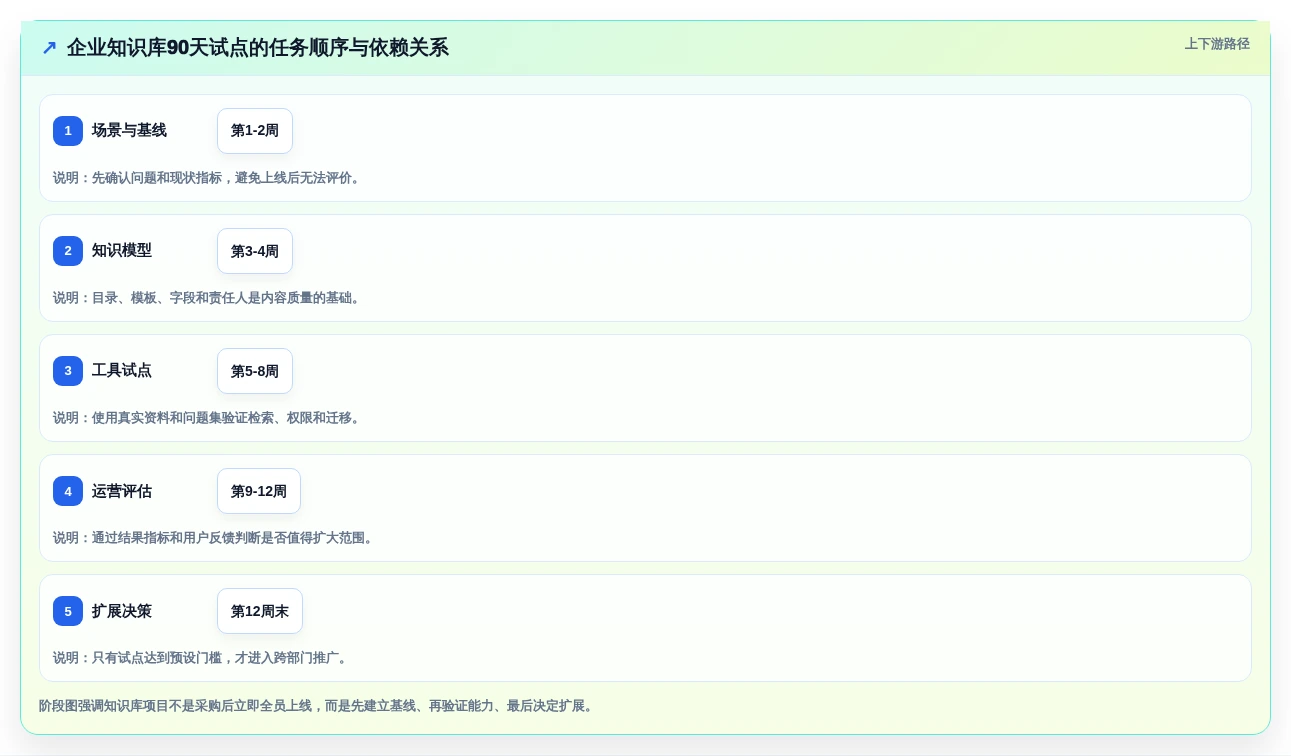The height and width of the screenshot is (756, 1291).
Task: Click the 上下游路径 label
Action: (1217, 44)
